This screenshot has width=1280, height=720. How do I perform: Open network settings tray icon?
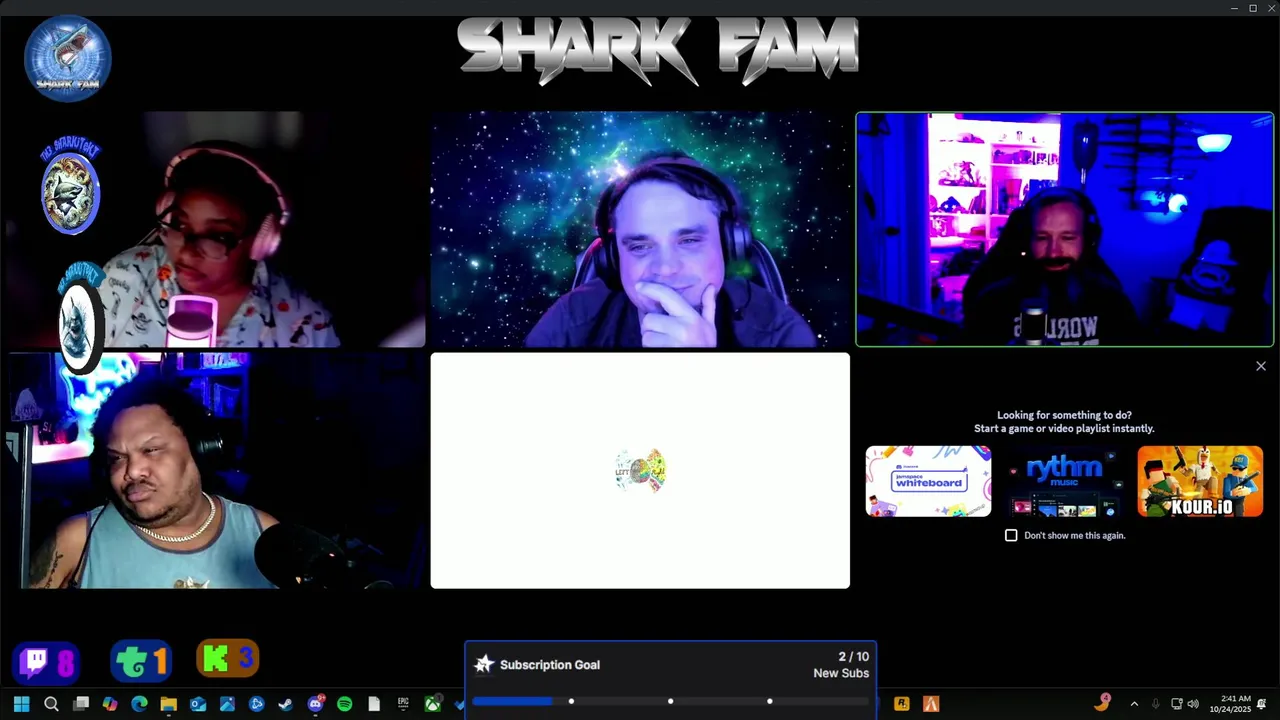[1176, 704]
